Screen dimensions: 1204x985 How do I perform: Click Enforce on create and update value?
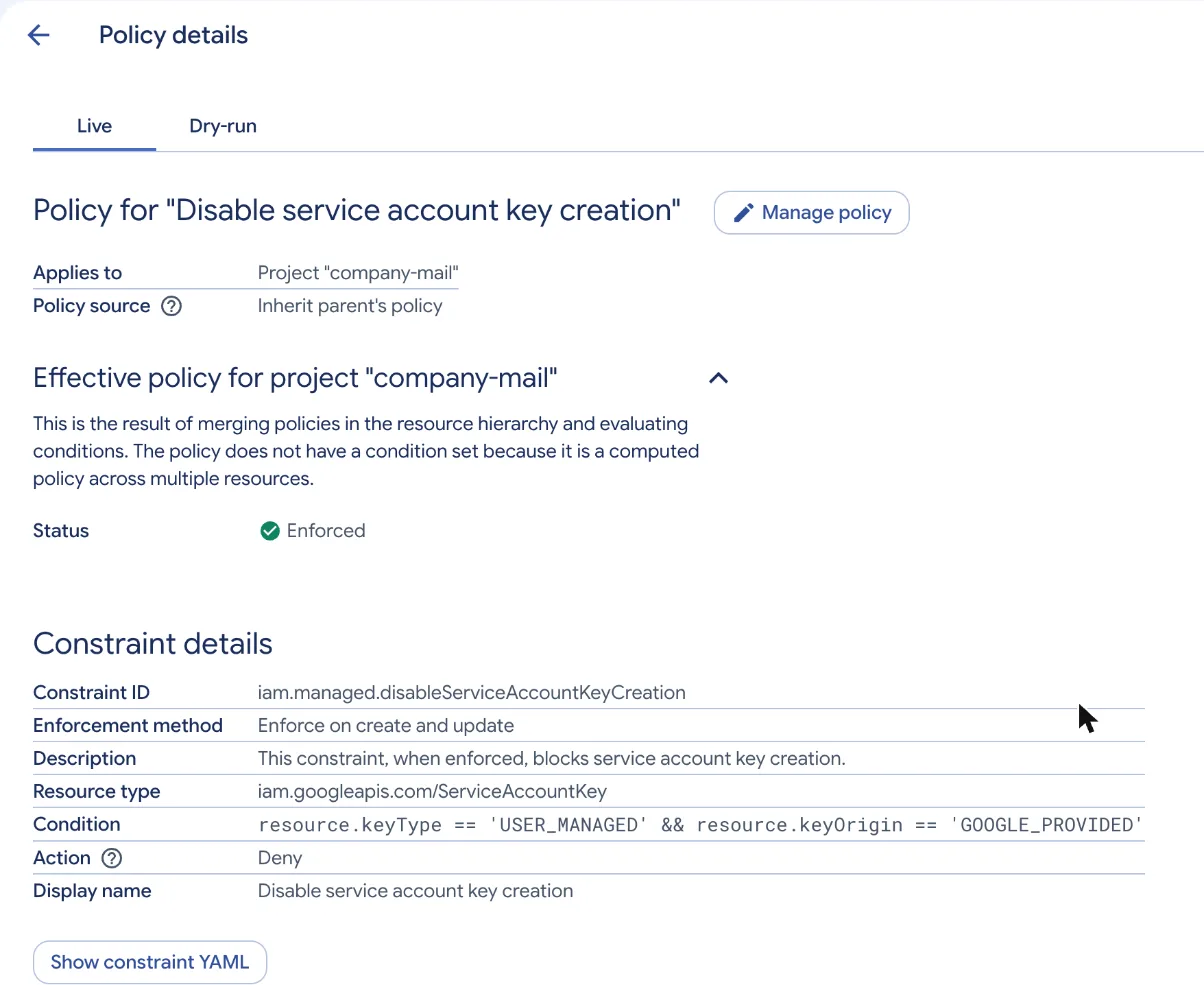[x=386, y=726]
